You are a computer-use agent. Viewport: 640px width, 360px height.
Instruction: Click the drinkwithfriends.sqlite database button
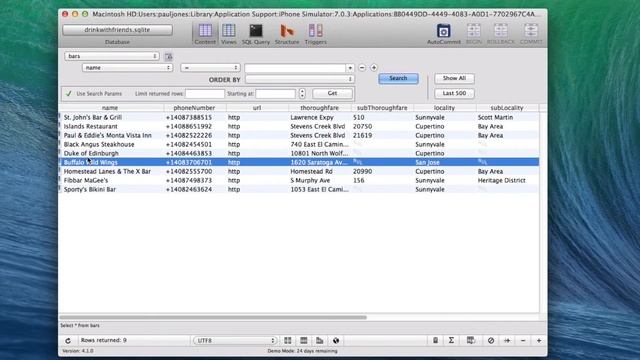(118, 30)
